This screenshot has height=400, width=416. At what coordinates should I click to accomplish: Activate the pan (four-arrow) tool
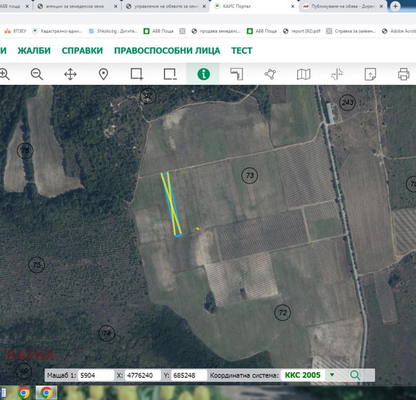coord(70,74)
